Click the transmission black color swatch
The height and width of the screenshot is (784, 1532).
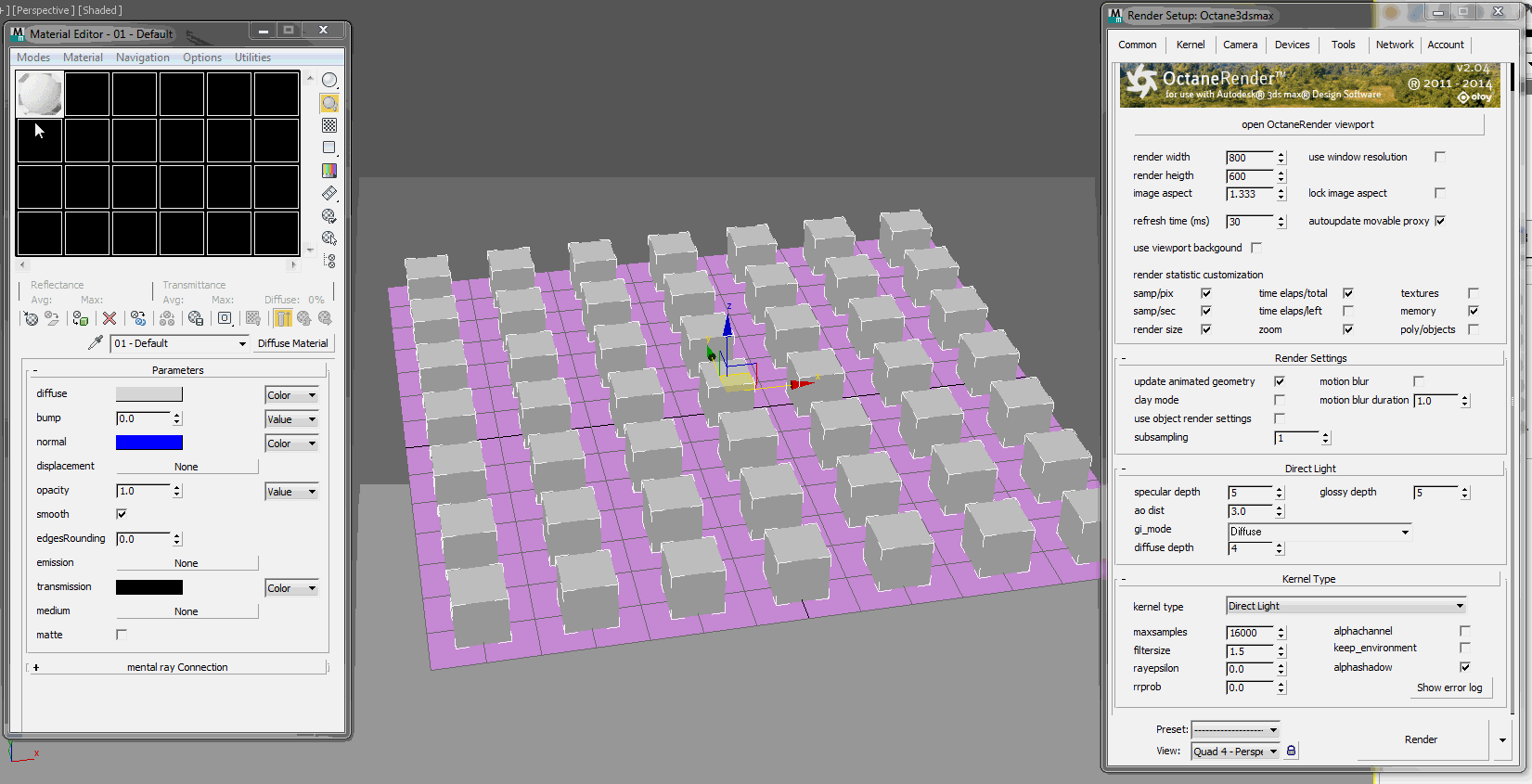pos(149,587)
